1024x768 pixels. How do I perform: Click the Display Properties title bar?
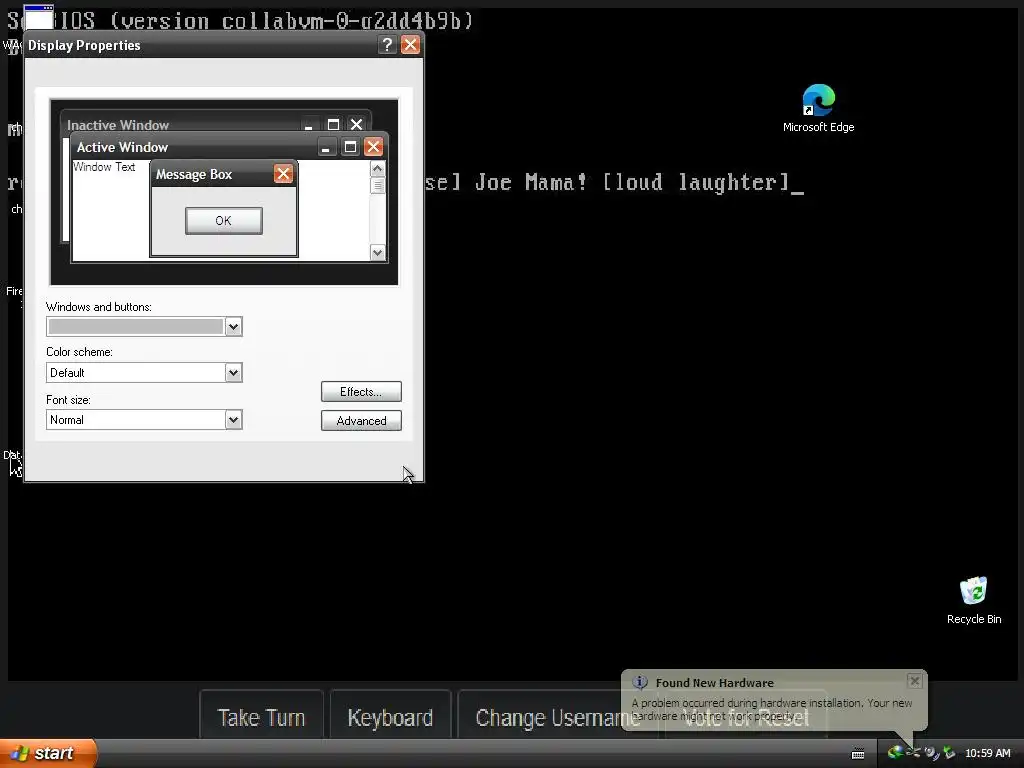pyautogui.click(x=224, y=45)
